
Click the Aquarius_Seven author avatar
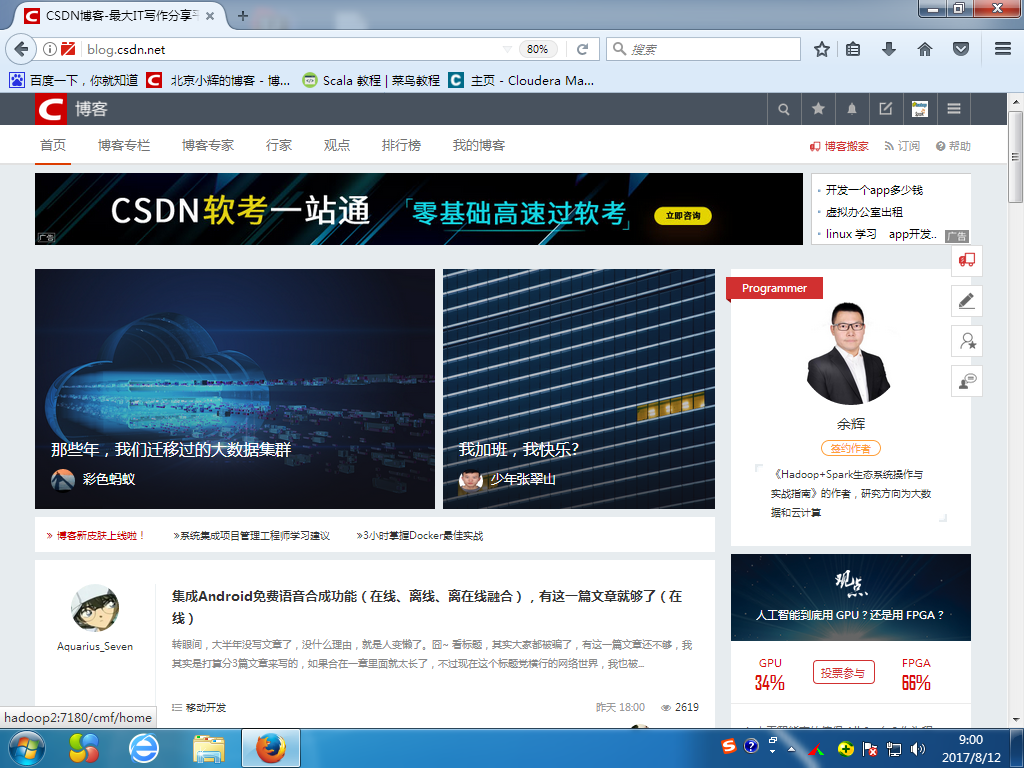(95, 608)
